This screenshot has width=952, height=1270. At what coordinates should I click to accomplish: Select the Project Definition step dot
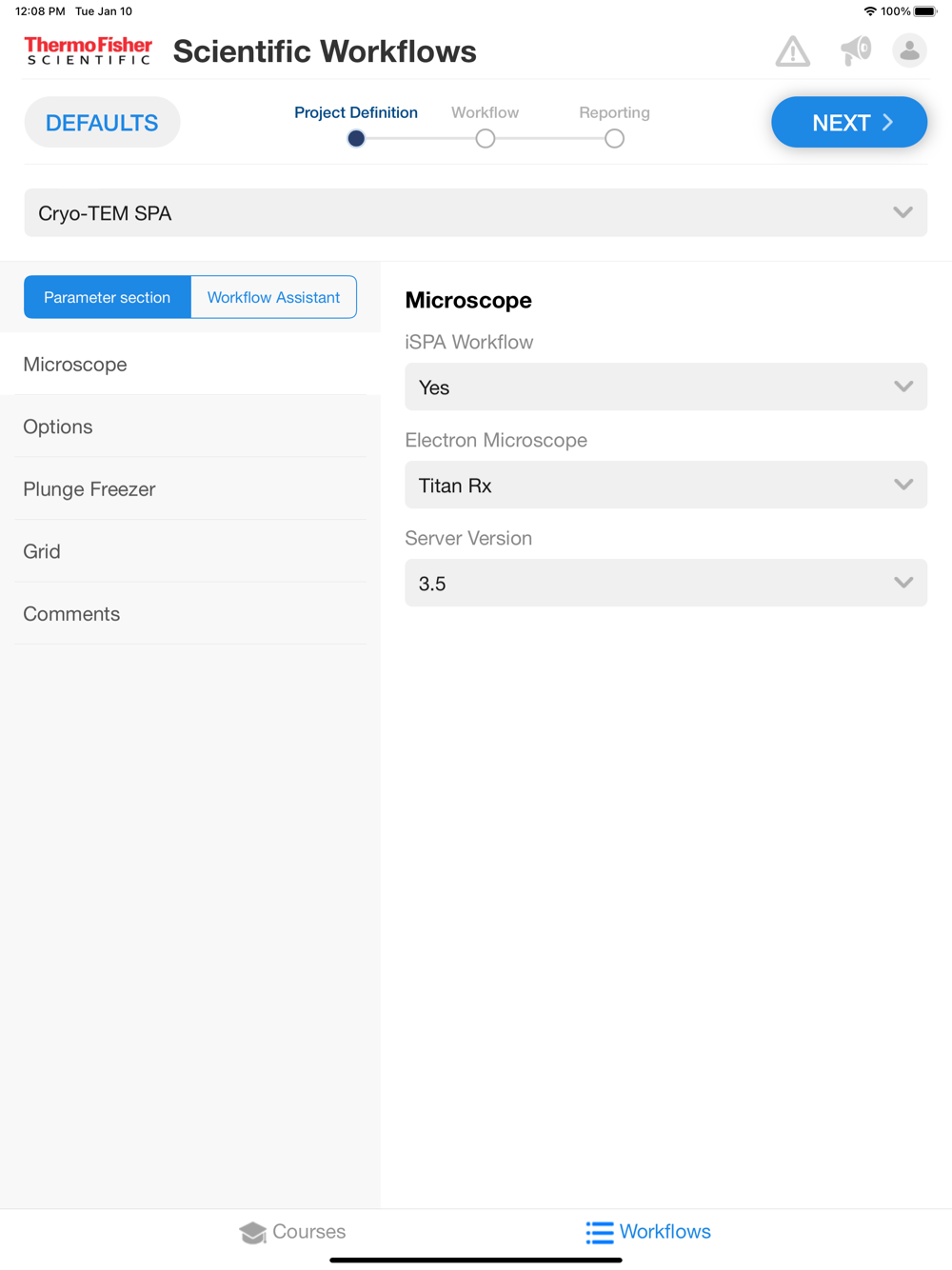(x=356, y=139)
